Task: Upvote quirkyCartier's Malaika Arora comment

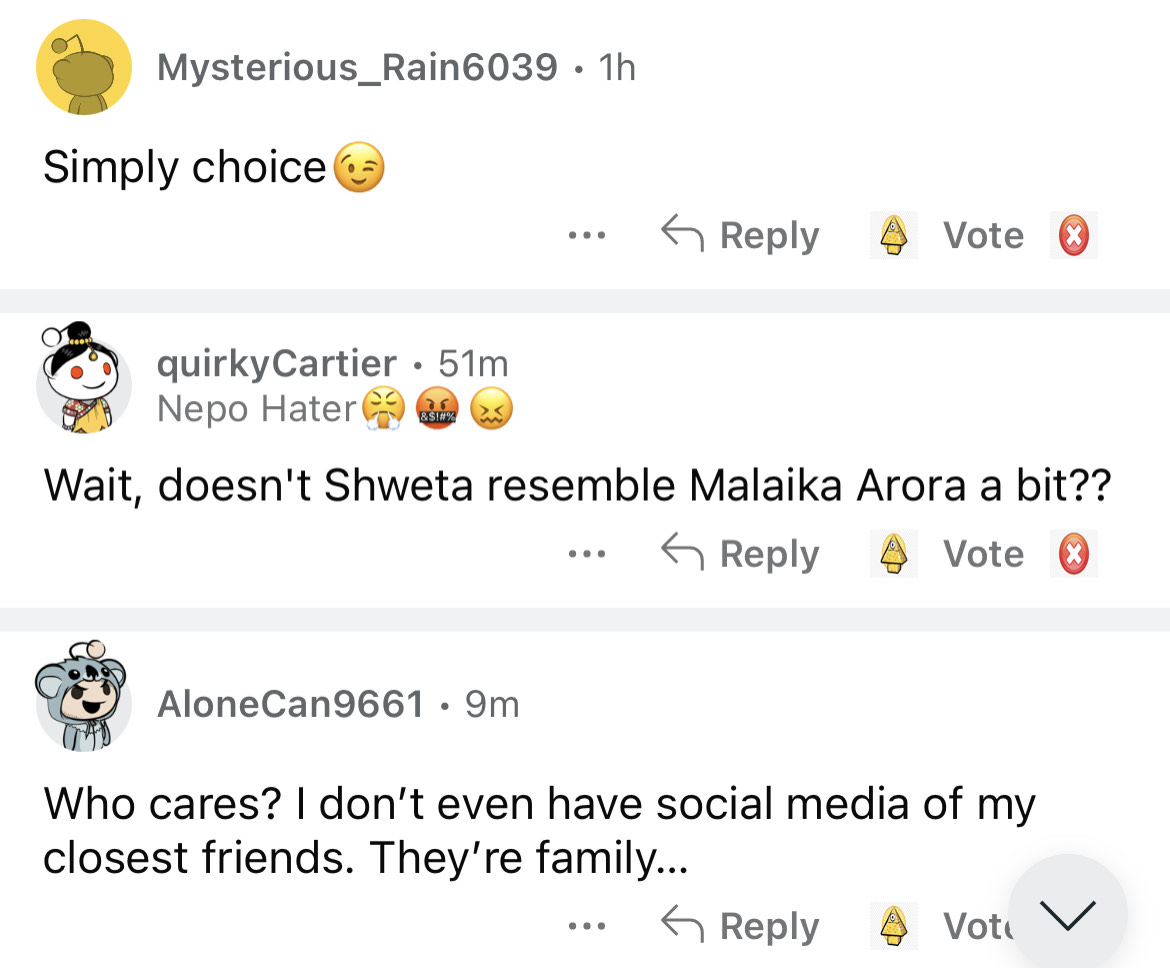Action: pyautogui.click(x=891, y=554)
